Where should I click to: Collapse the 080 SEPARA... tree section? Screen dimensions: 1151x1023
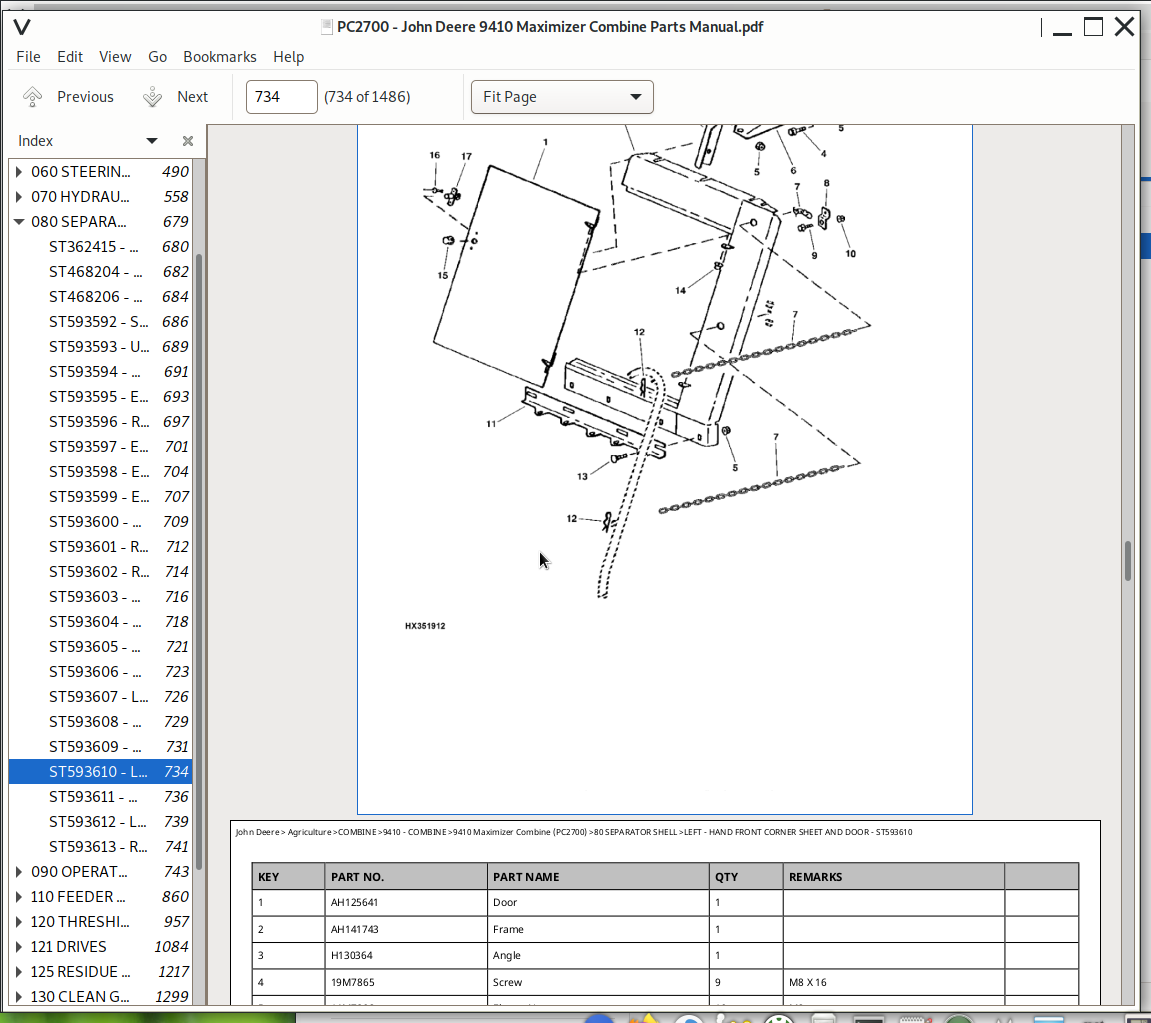(19, 222)
